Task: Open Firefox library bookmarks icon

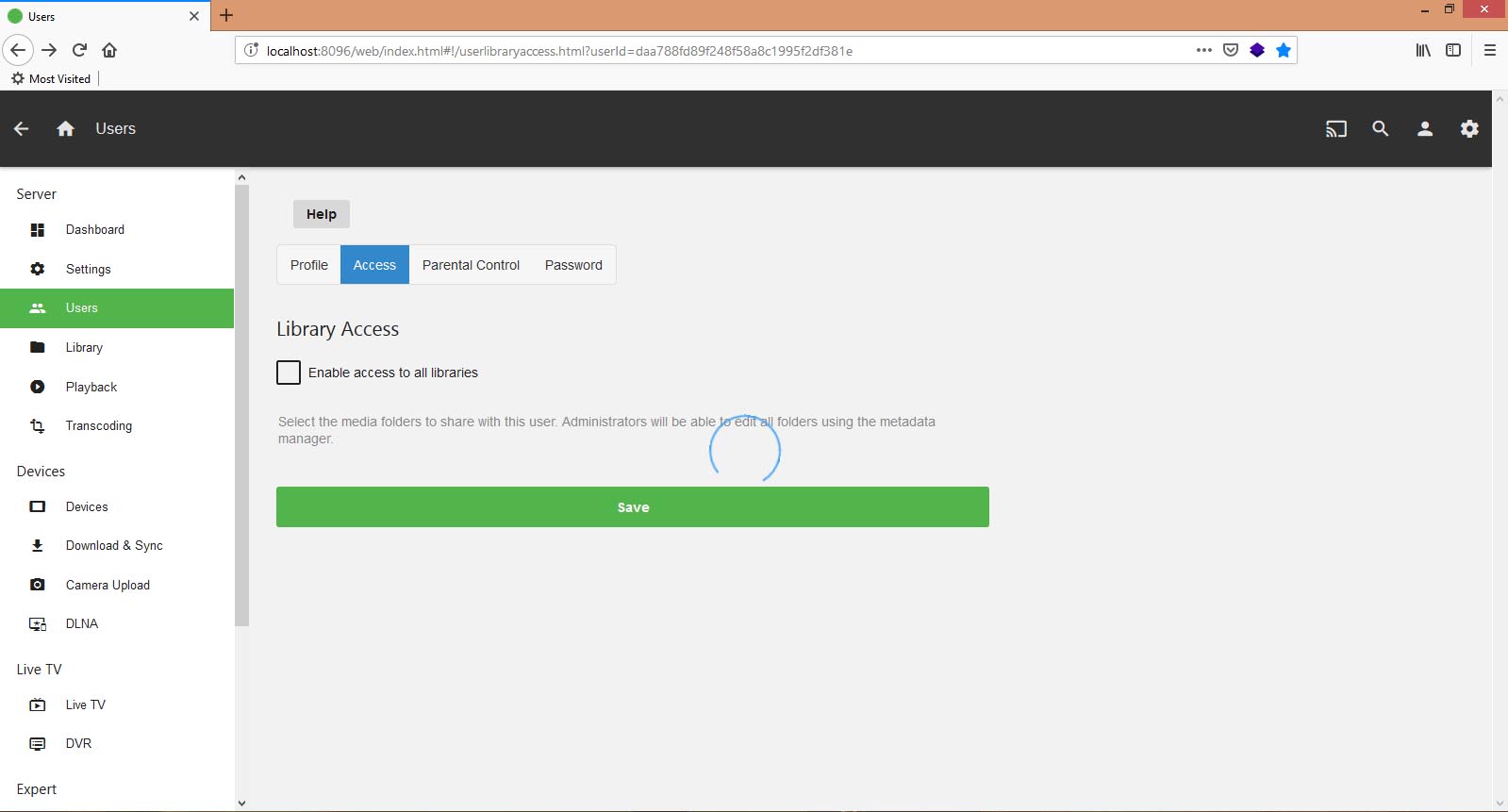Action: click(x=1423, y=51)
